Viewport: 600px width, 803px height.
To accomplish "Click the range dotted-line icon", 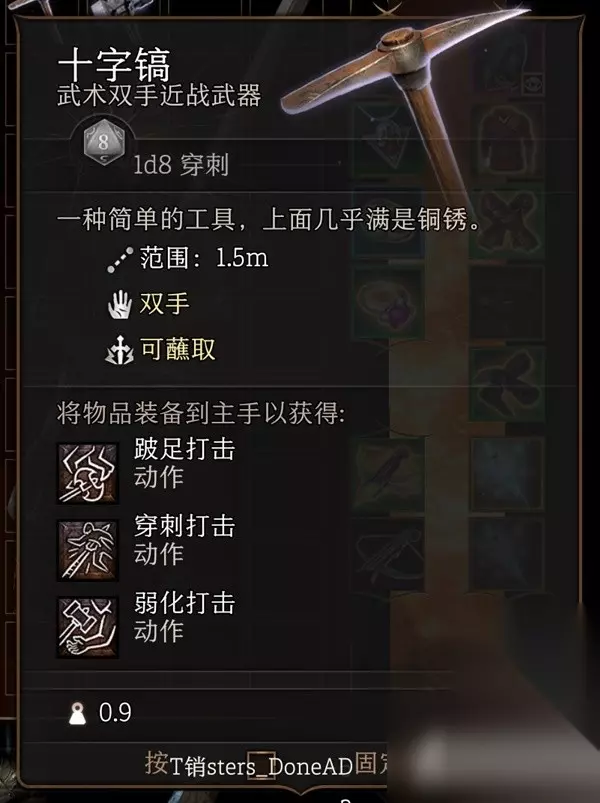I will coord(120,260).
